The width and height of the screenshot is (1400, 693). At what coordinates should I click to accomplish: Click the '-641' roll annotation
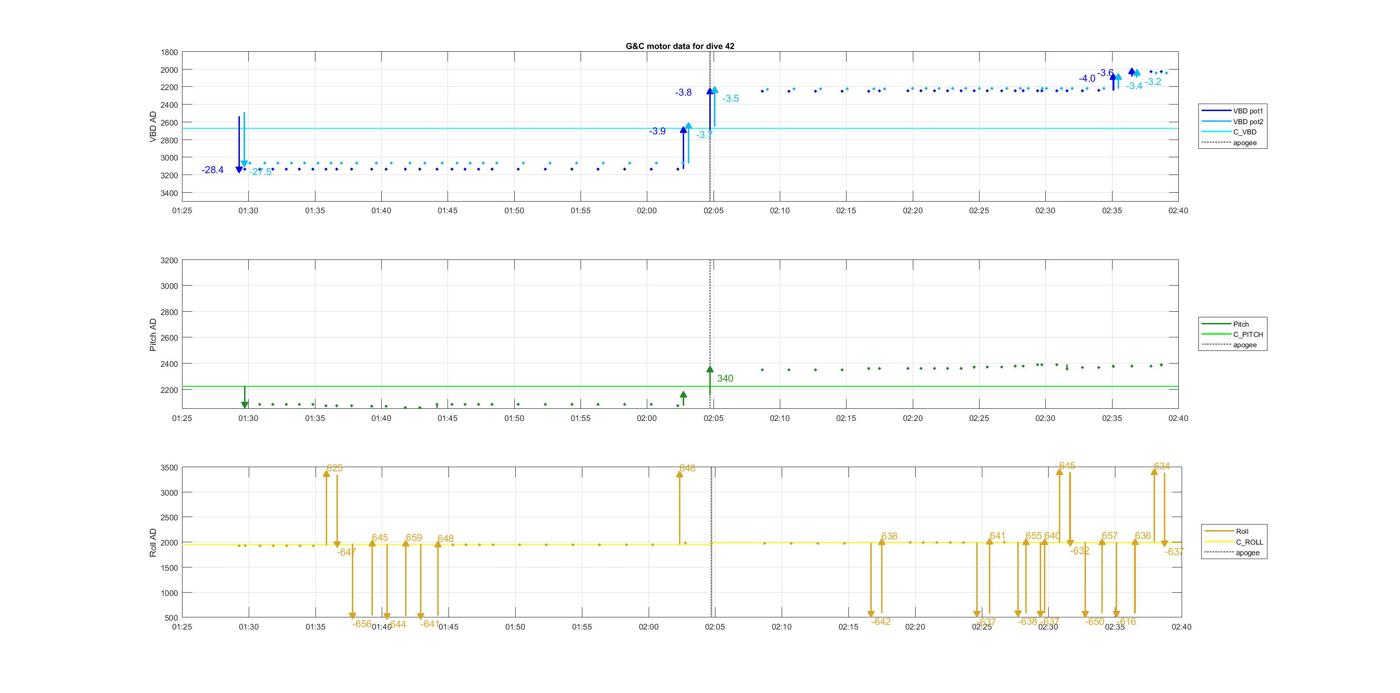pyautogui.click(x=430, y=623)
